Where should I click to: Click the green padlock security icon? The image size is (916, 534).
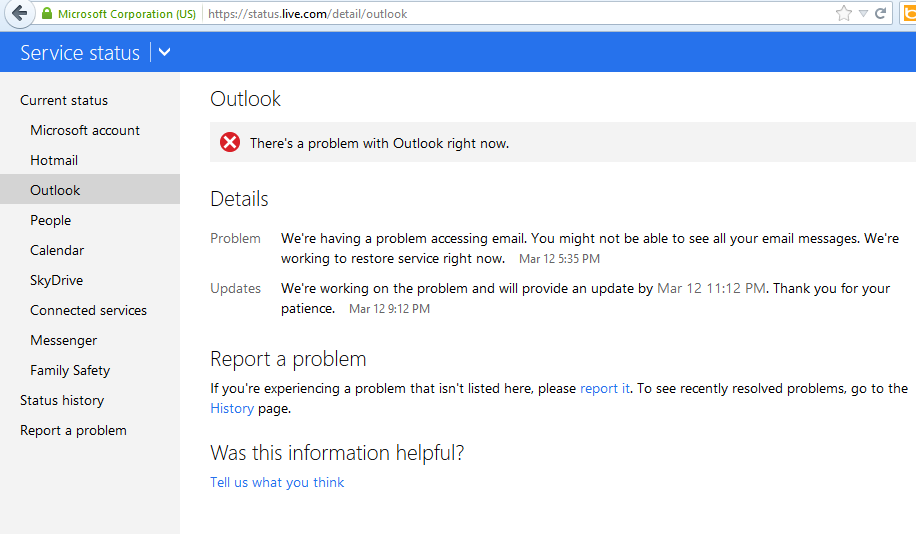47,13
